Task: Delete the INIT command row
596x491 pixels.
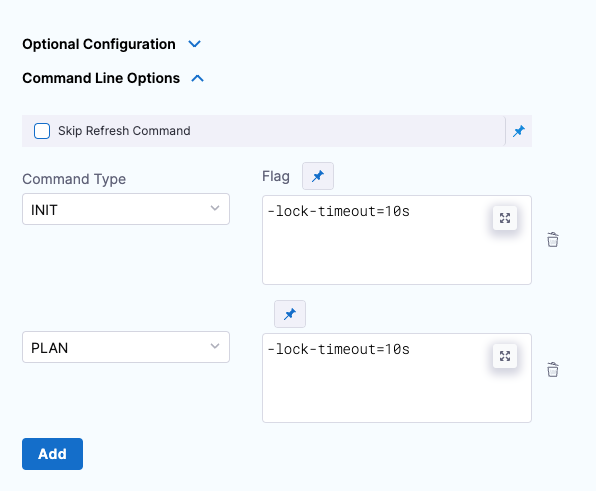Action: (x=553, y=239)
